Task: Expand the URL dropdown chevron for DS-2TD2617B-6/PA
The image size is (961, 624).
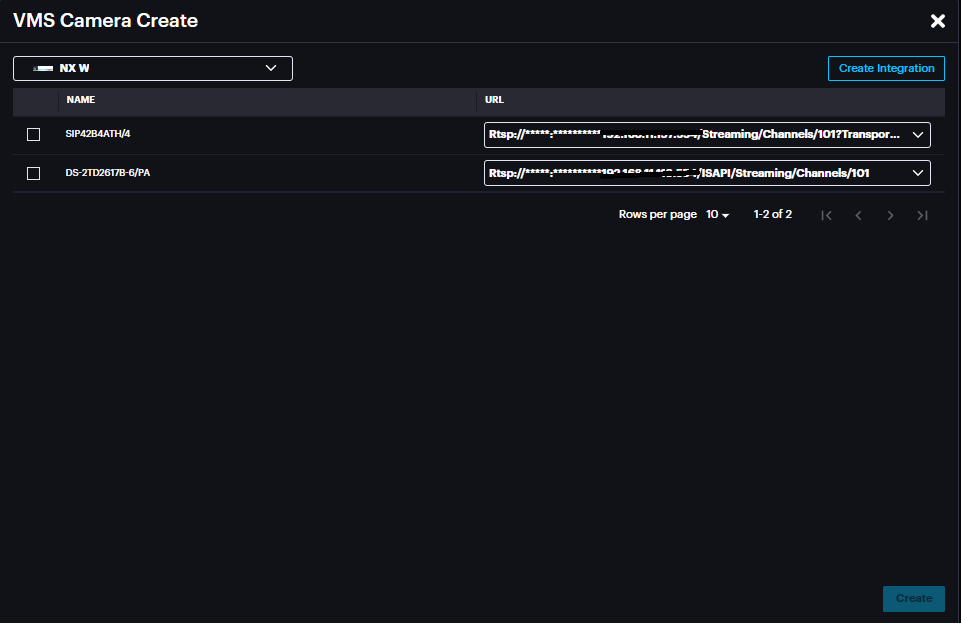Action: (x=917, y=173)
